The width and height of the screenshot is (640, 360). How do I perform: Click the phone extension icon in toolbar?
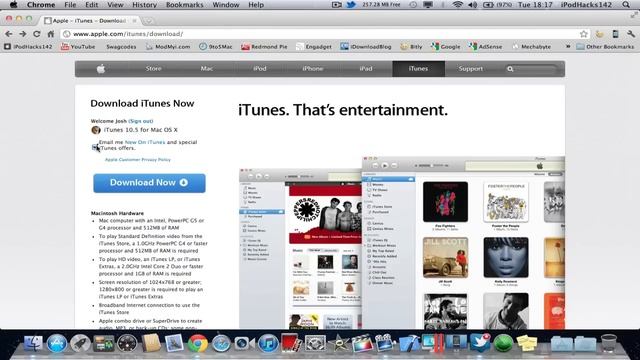616,34
